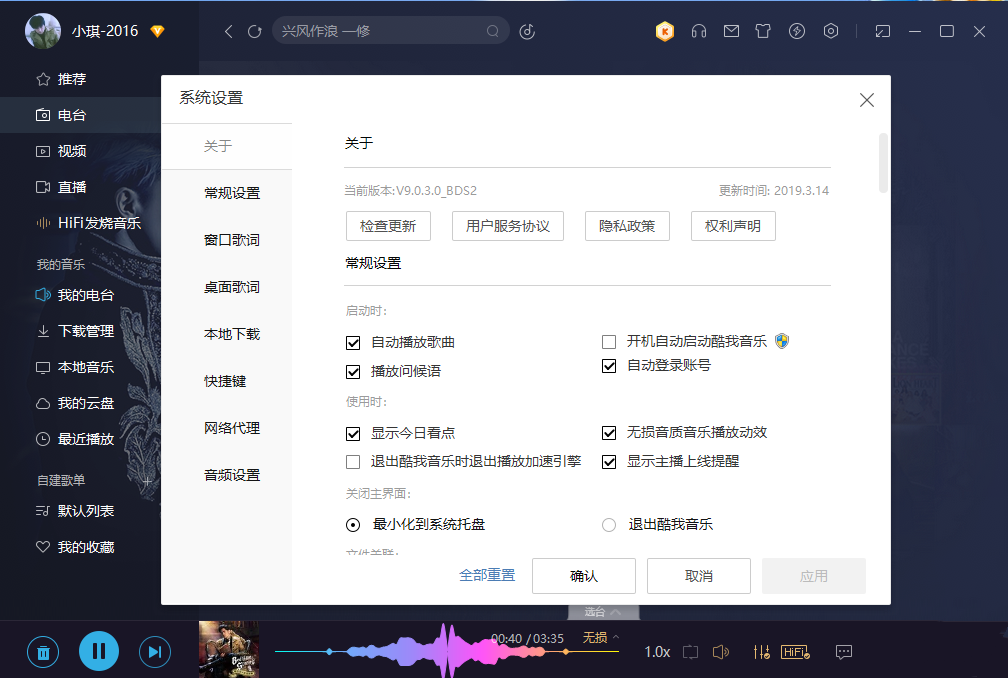Image resolution: width=1008 pixels, height=678 pixels.
Task: Click the search field with 兴风作浪 text
Action: click(390, 31)
